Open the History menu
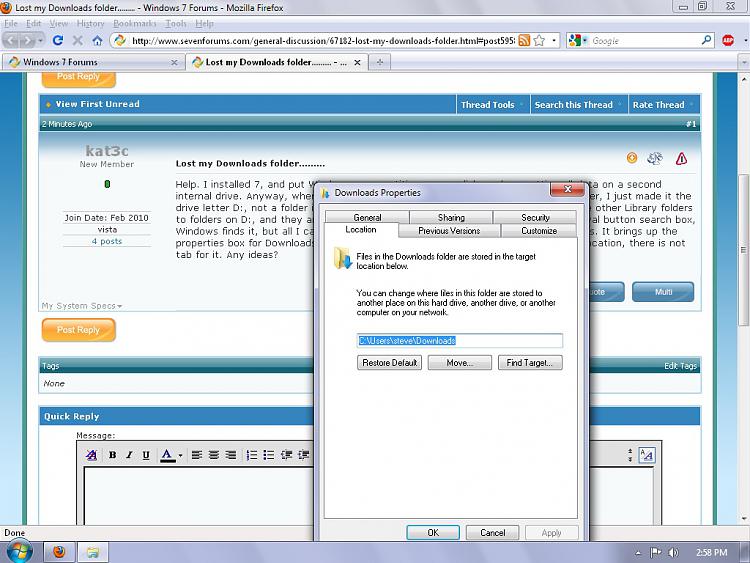This screenshot has height=563, width=750. coord(90,23)
